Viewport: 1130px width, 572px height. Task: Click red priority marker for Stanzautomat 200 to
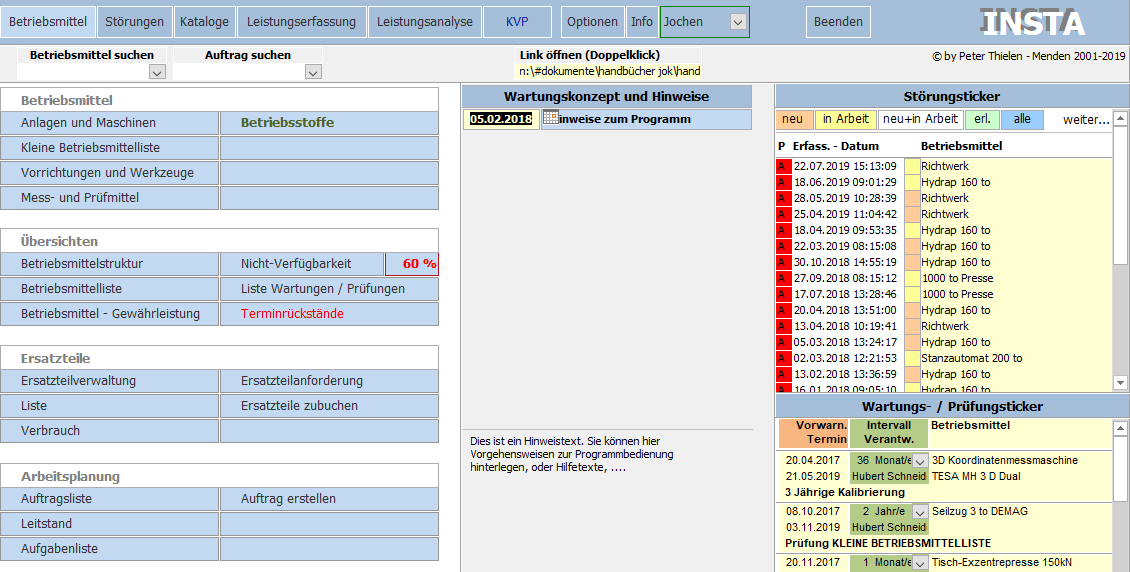pyautogui.click(x=783, y=358)
